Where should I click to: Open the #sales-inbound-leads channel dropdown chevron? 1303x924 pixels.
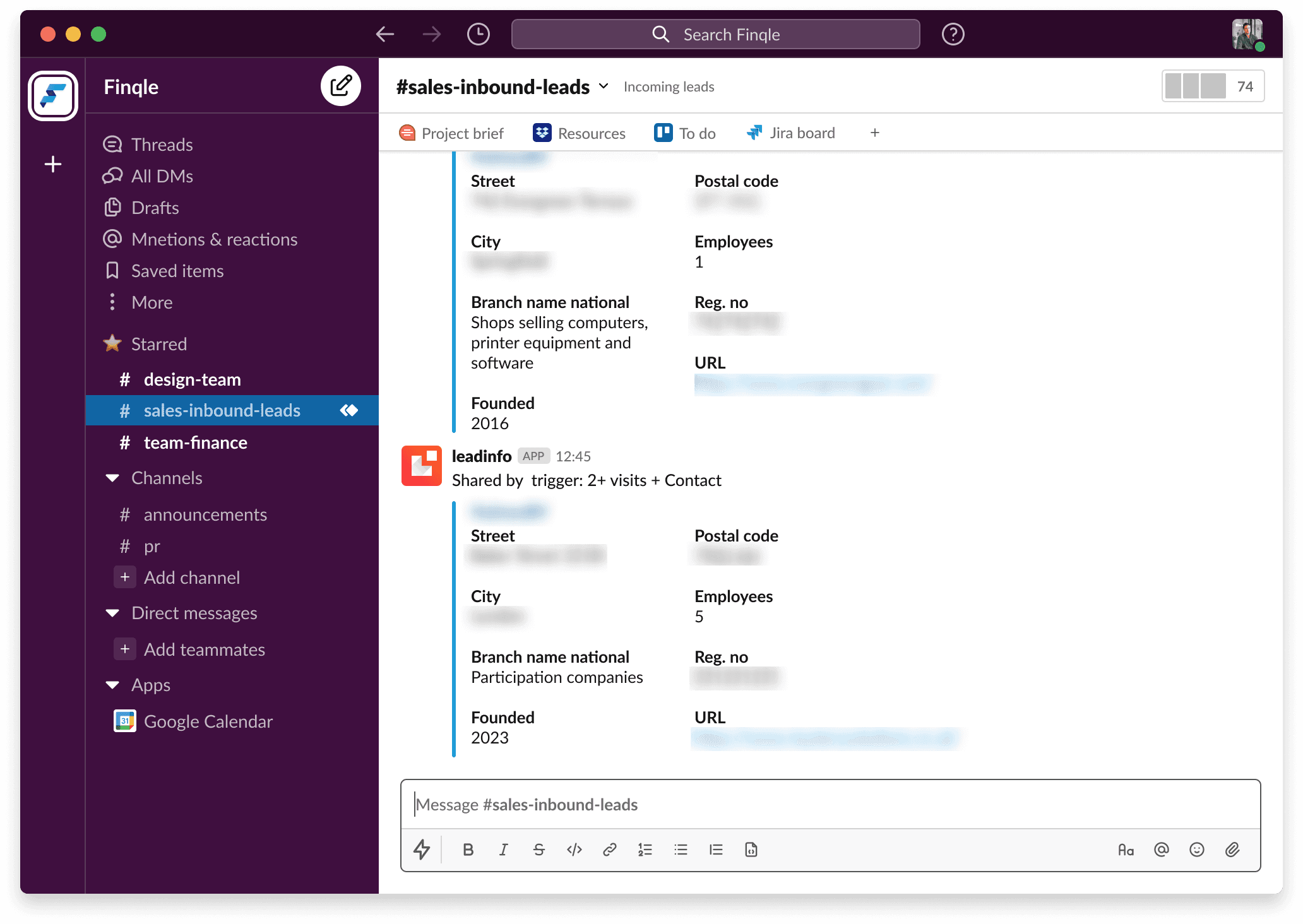[x=604, y=86]
